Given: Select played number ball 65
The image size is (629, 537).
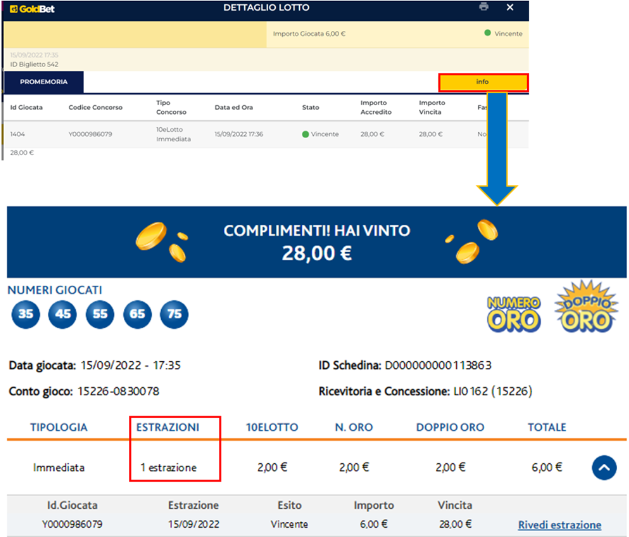Looking at the screenshot, I should 137,314.
